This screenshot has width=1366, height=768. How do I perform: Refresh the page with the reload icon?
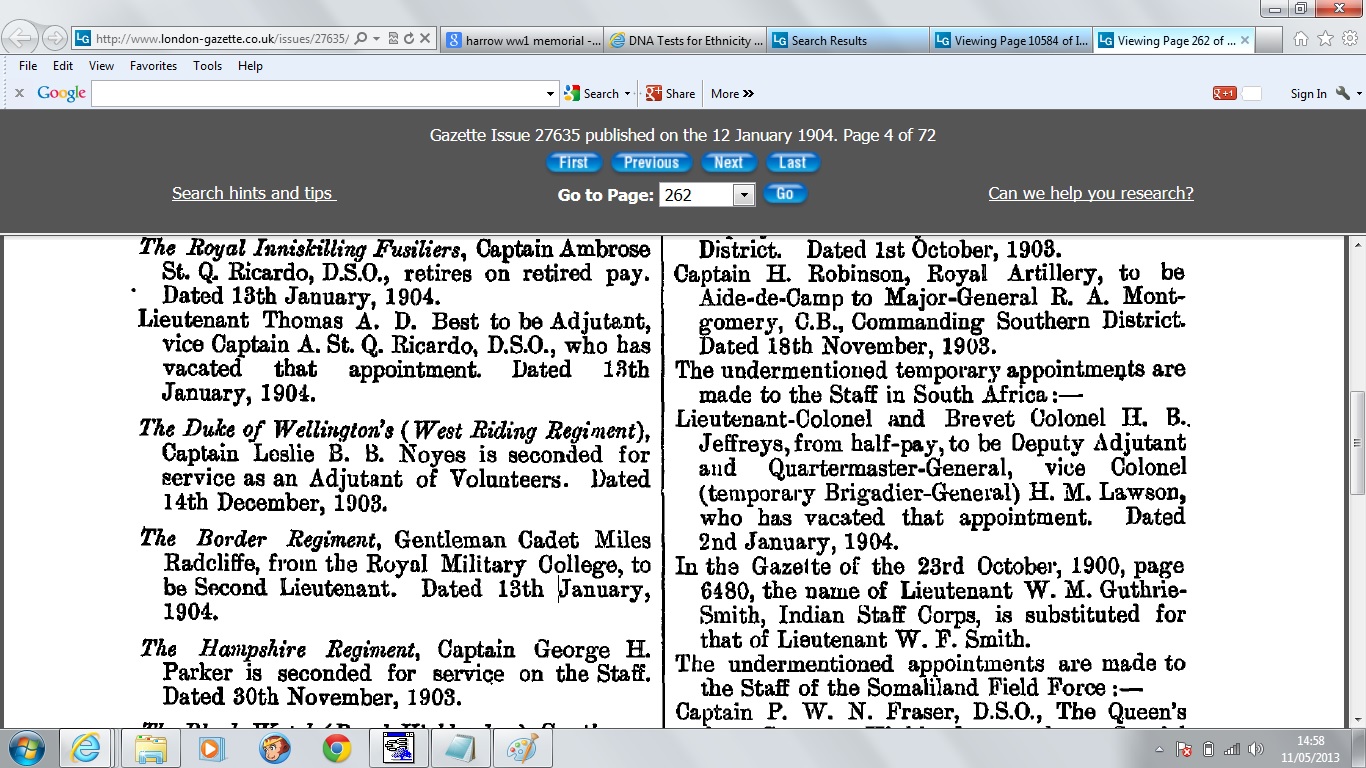[x=408, y=39]
